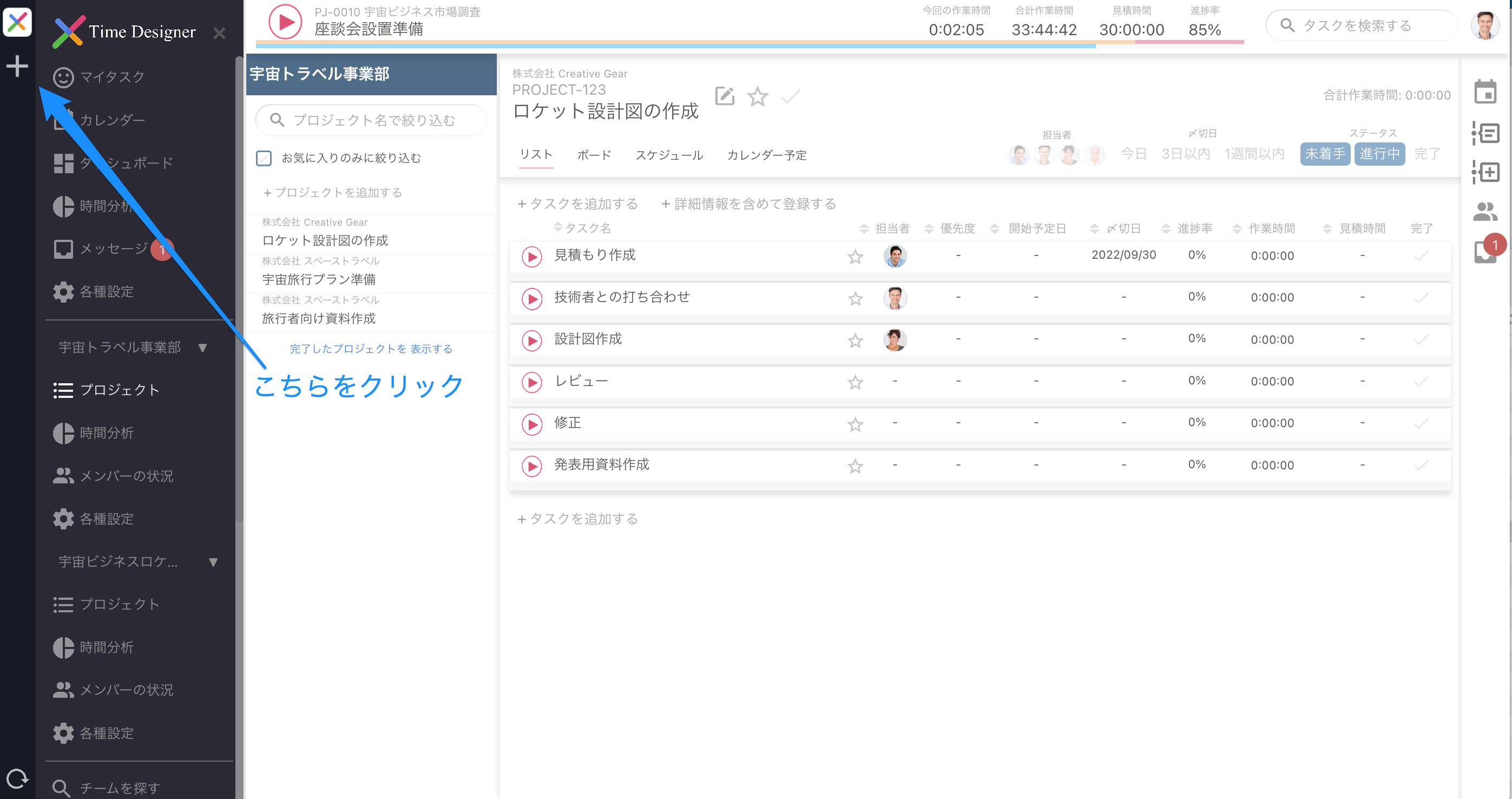
Task: Click the plus icon in left rail
Action: [17, 66]
